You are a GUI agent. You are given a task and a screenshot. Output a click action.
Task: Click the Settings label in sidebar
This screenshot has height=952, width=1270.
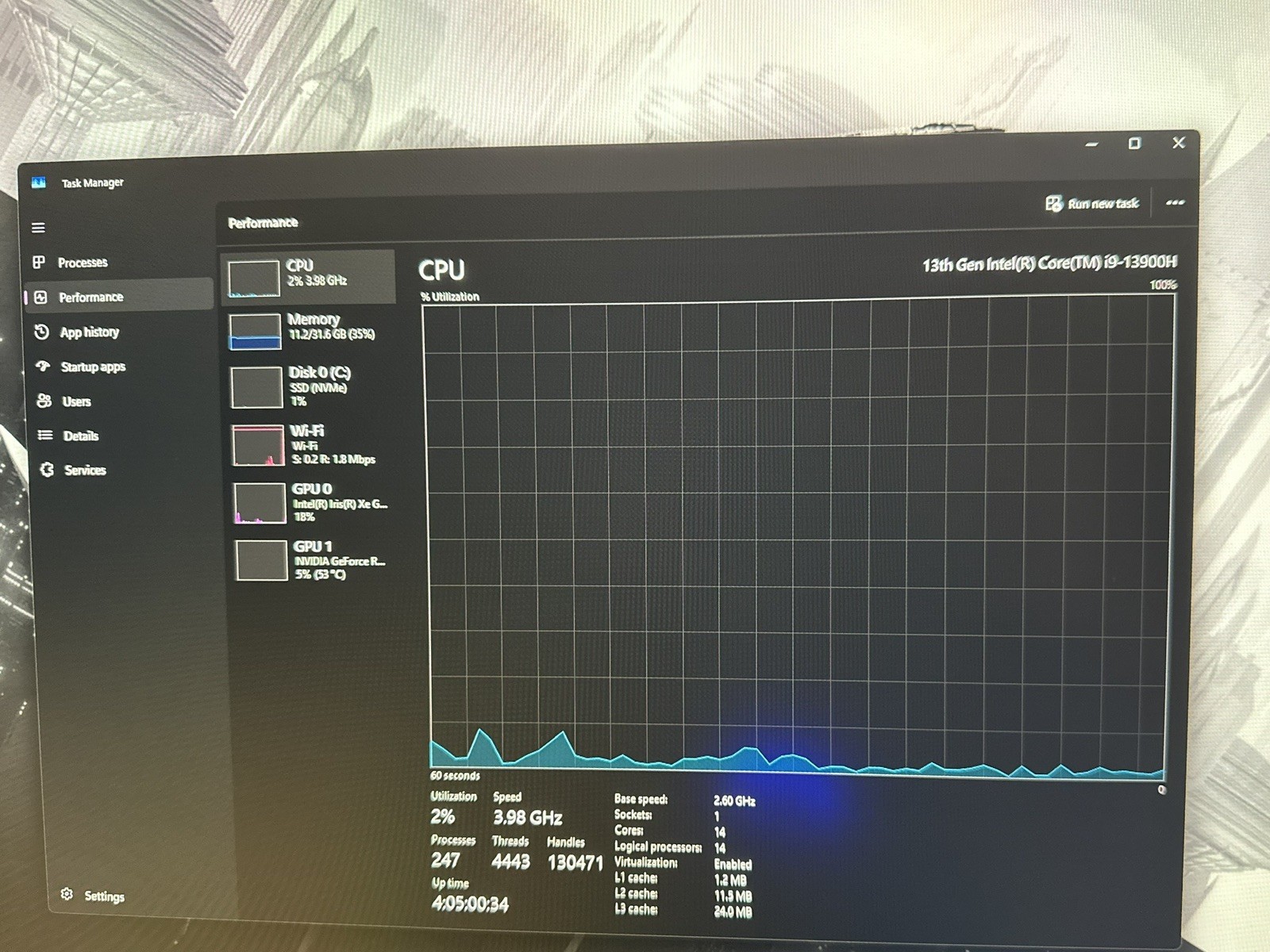pyautogui.click(x=104, y=896)
